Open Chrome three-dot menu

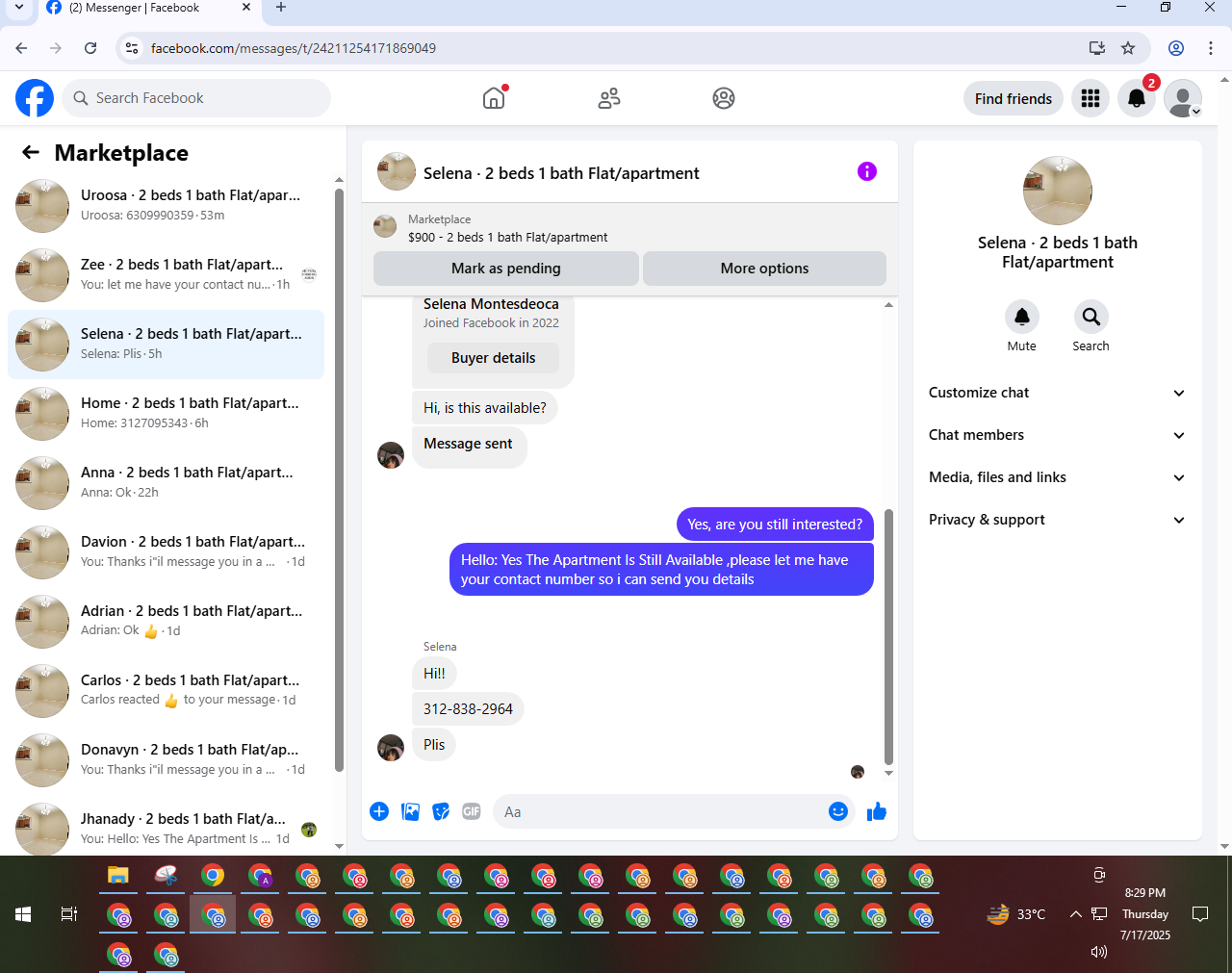click(1211, 48)
